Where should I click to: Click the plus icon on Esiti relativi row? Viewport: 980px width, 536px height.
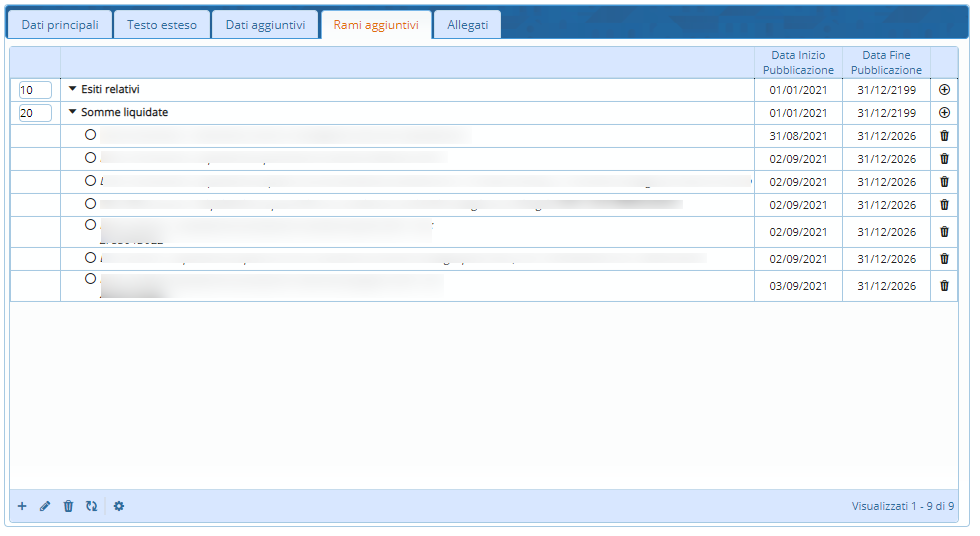[944, 90]
